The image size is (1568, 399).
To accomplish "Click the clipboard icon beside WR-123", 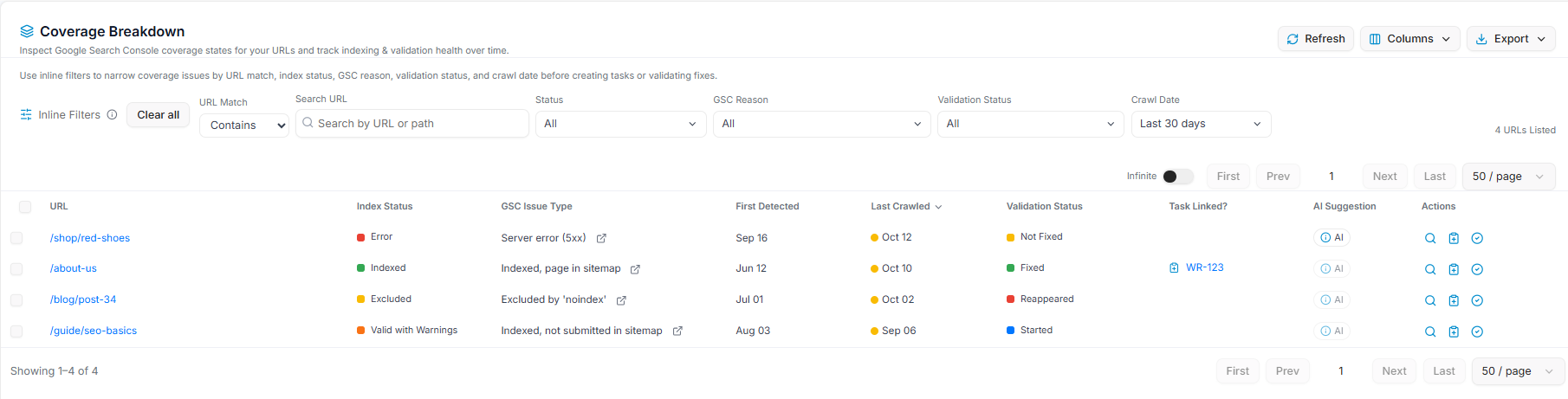I will 1174,267.
